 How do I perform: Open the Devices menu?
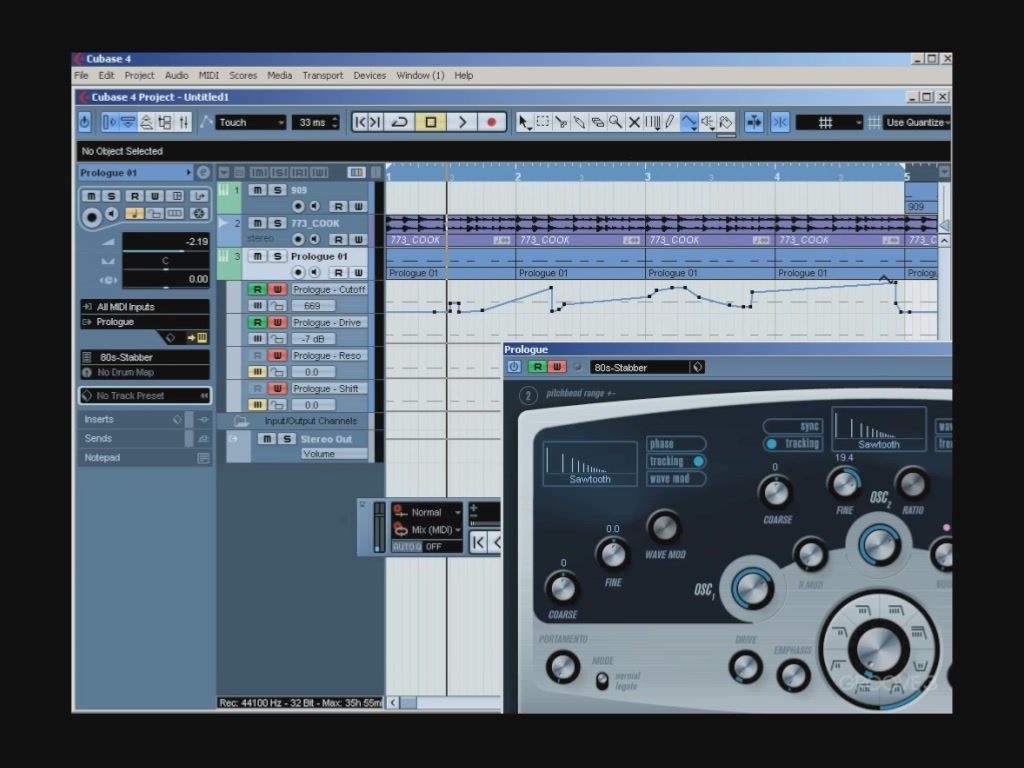pos(370,76)
